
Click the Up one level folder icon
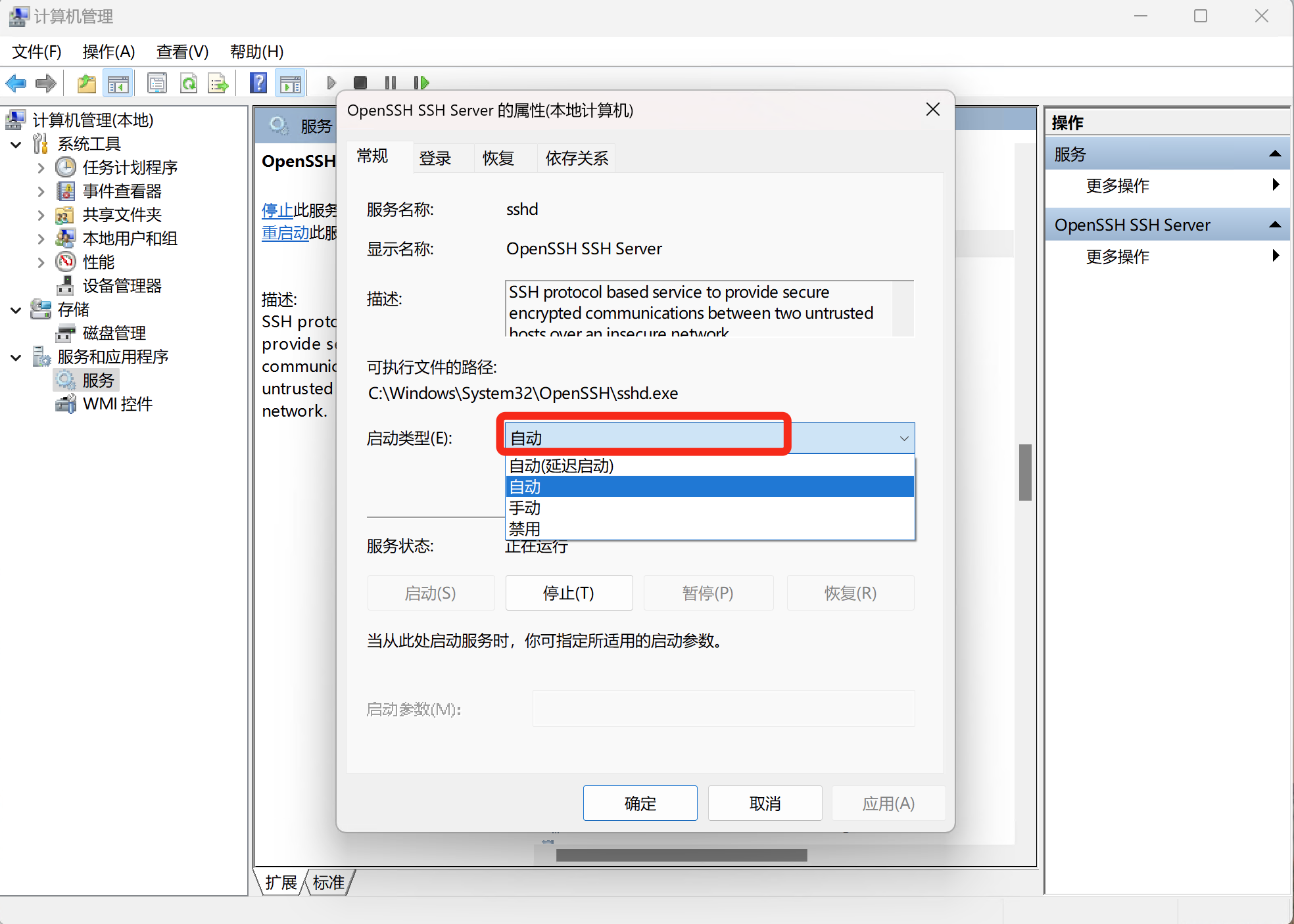pos(87,83)
